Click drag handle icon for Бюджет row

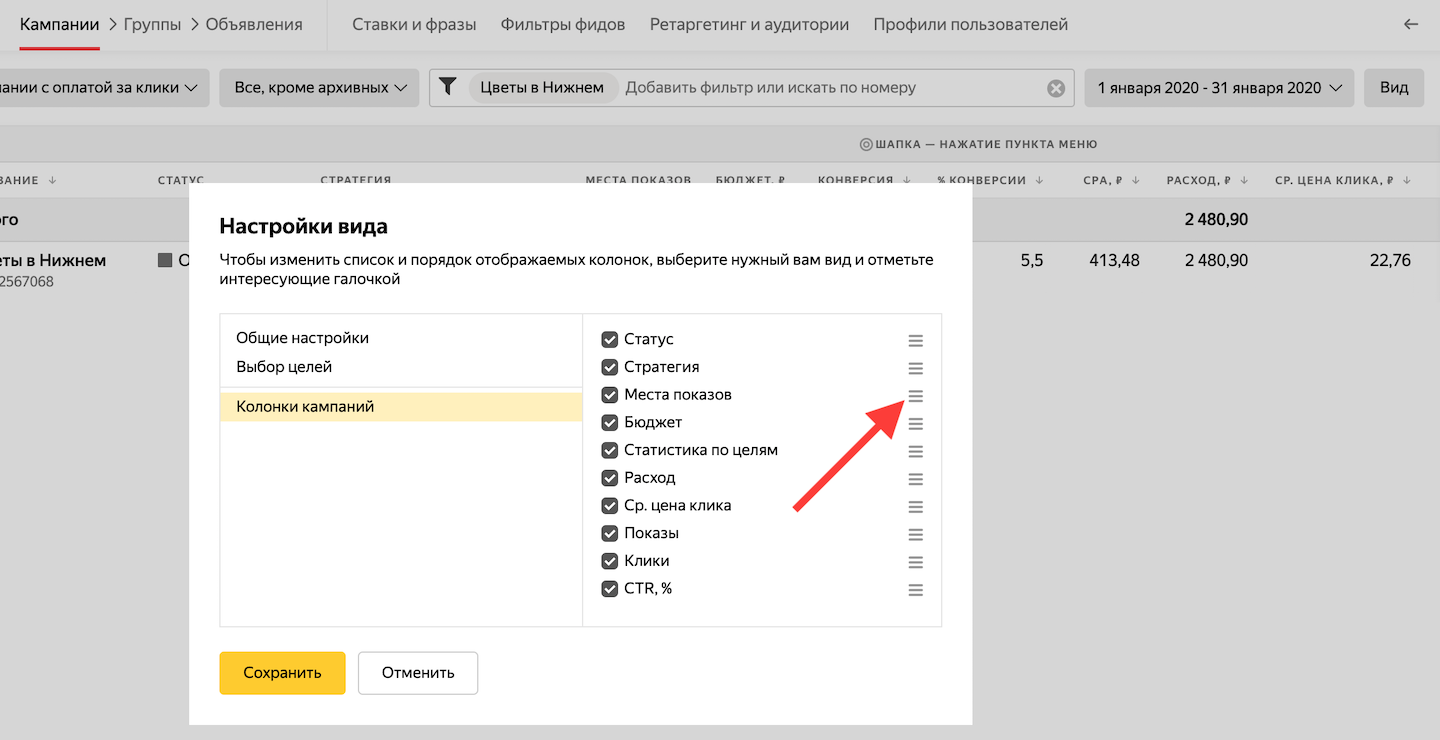click(x=915, y=424)
